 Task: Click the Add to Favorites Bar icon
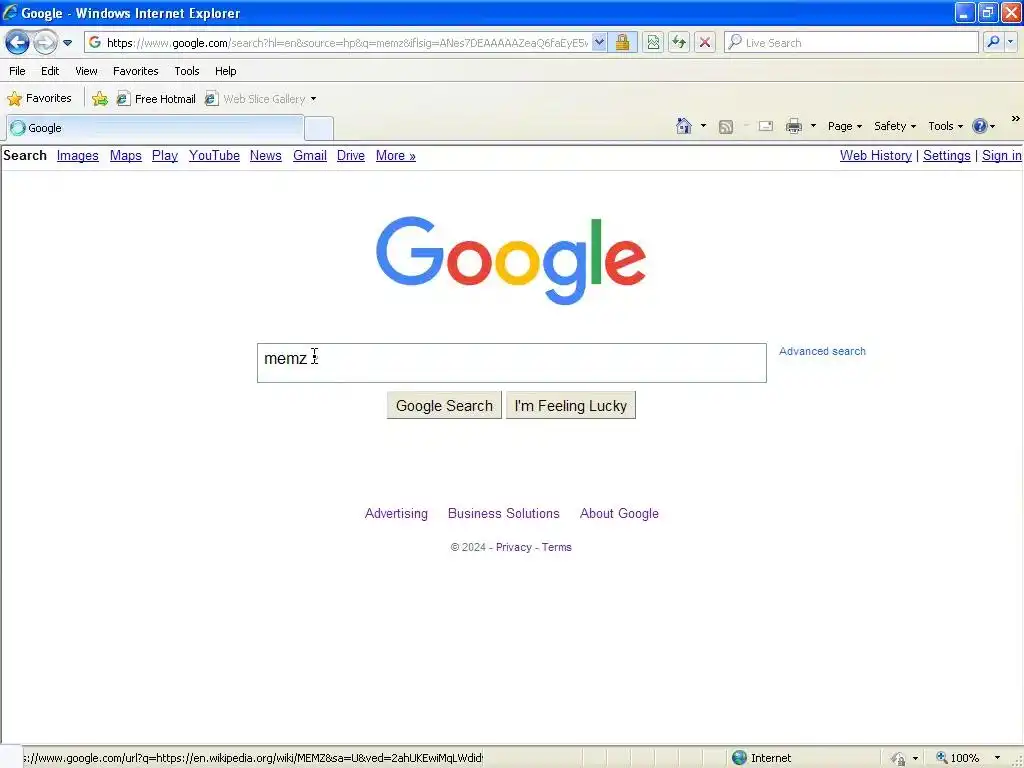[x=100, y=99]
